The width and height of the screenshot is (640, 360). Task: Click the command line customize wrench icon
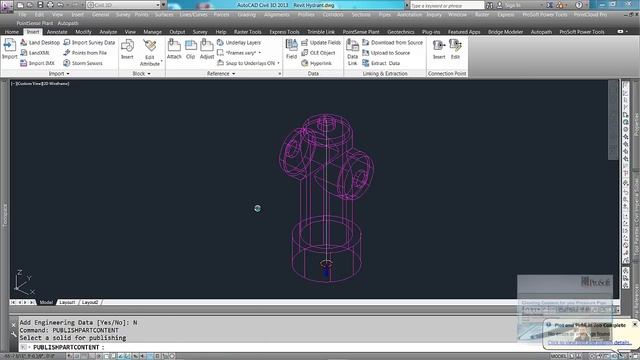coord(13,334)
